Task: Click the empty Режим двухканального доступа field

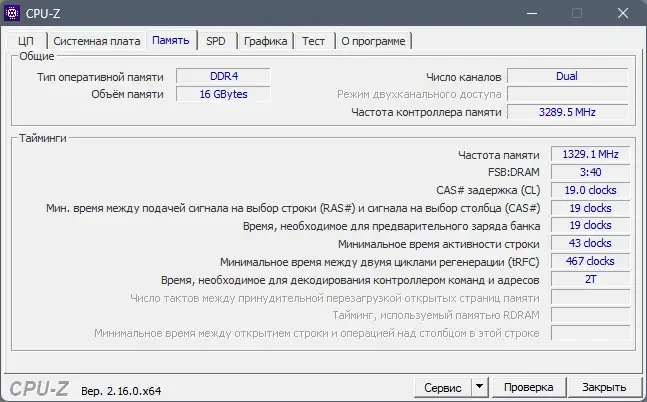Action: [x=567, y=94]
